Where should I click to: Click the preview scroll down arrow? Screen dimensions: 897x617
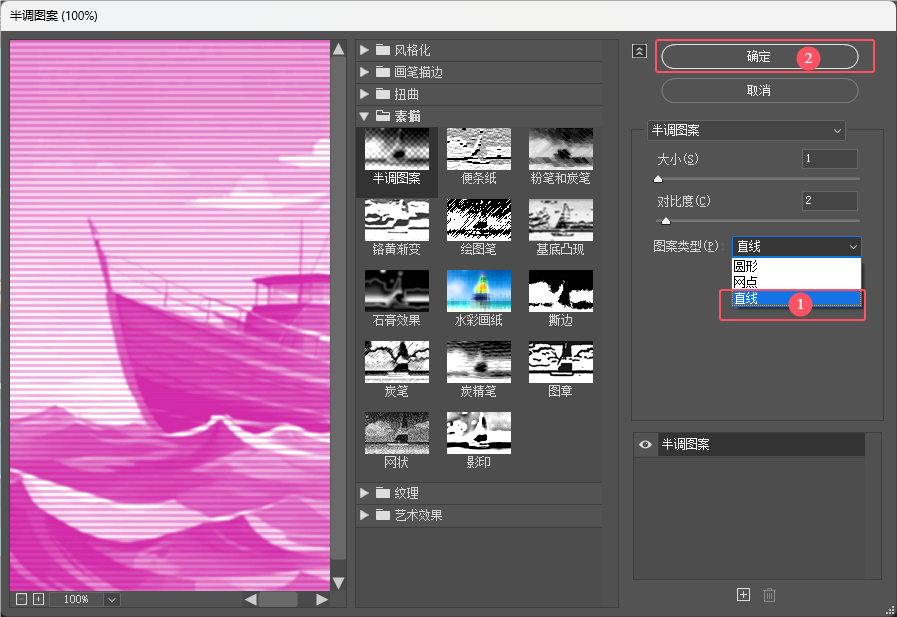339,583
